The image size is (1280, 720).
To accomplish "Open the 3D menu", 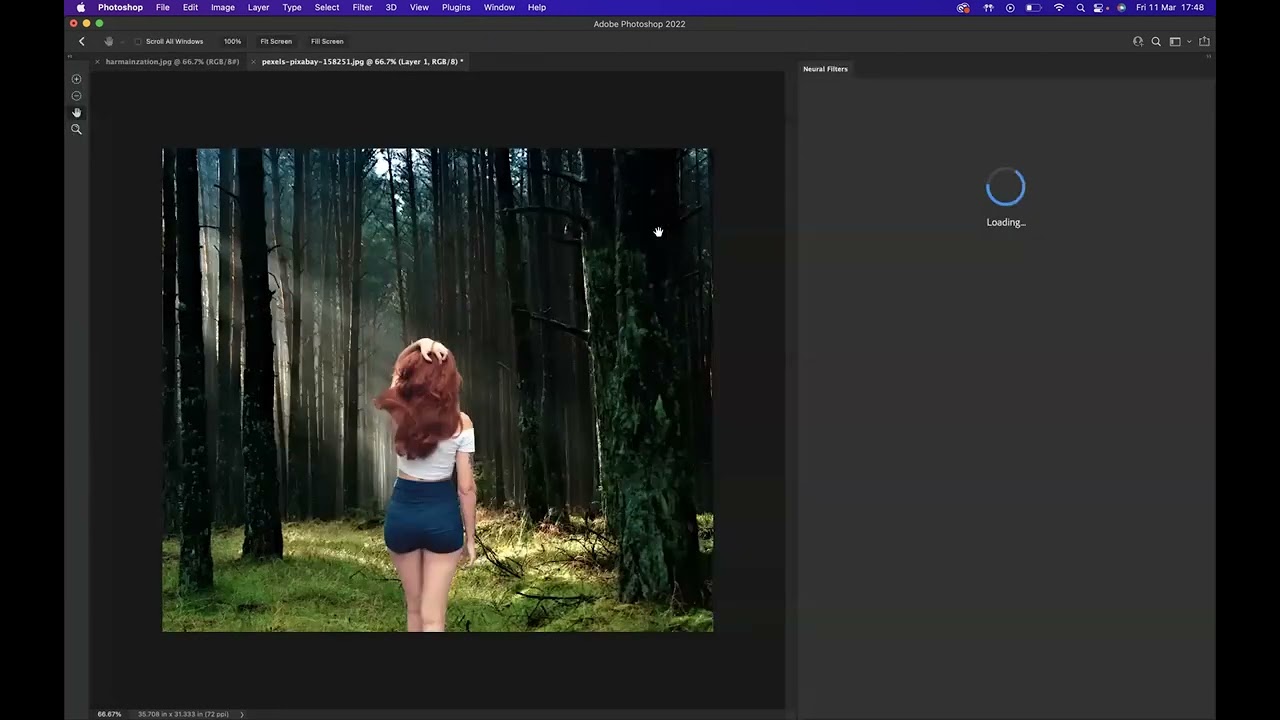I will 391,7.
